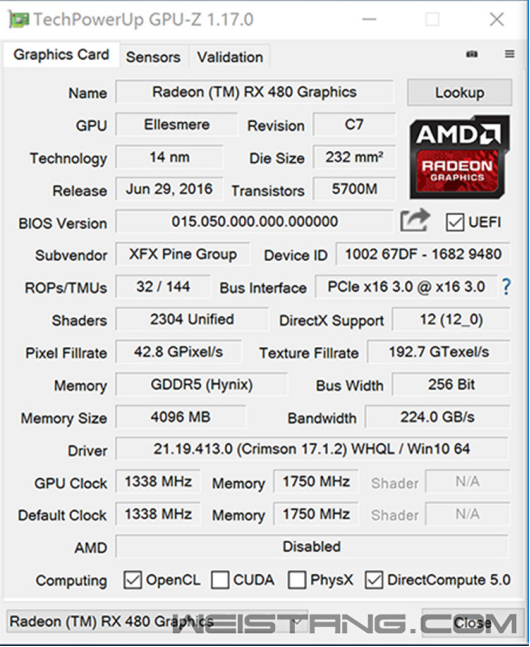Image resolution: width=530 pixels, height=647 pixels.
Task: Toggle the DirectCompute 5.0 checkbox
Action: (x=374, y=580)
